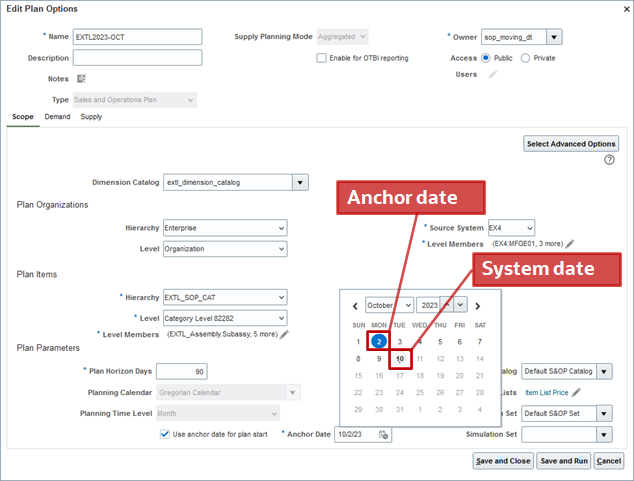Edit Users with the pencil icon
The image size is (634, 481).
click(492, 74)
